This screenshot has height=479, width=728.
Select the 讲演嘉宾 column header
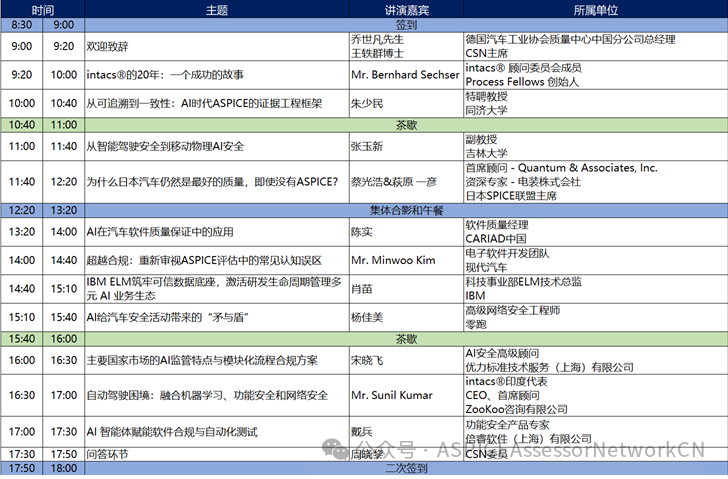pos(406,9)
